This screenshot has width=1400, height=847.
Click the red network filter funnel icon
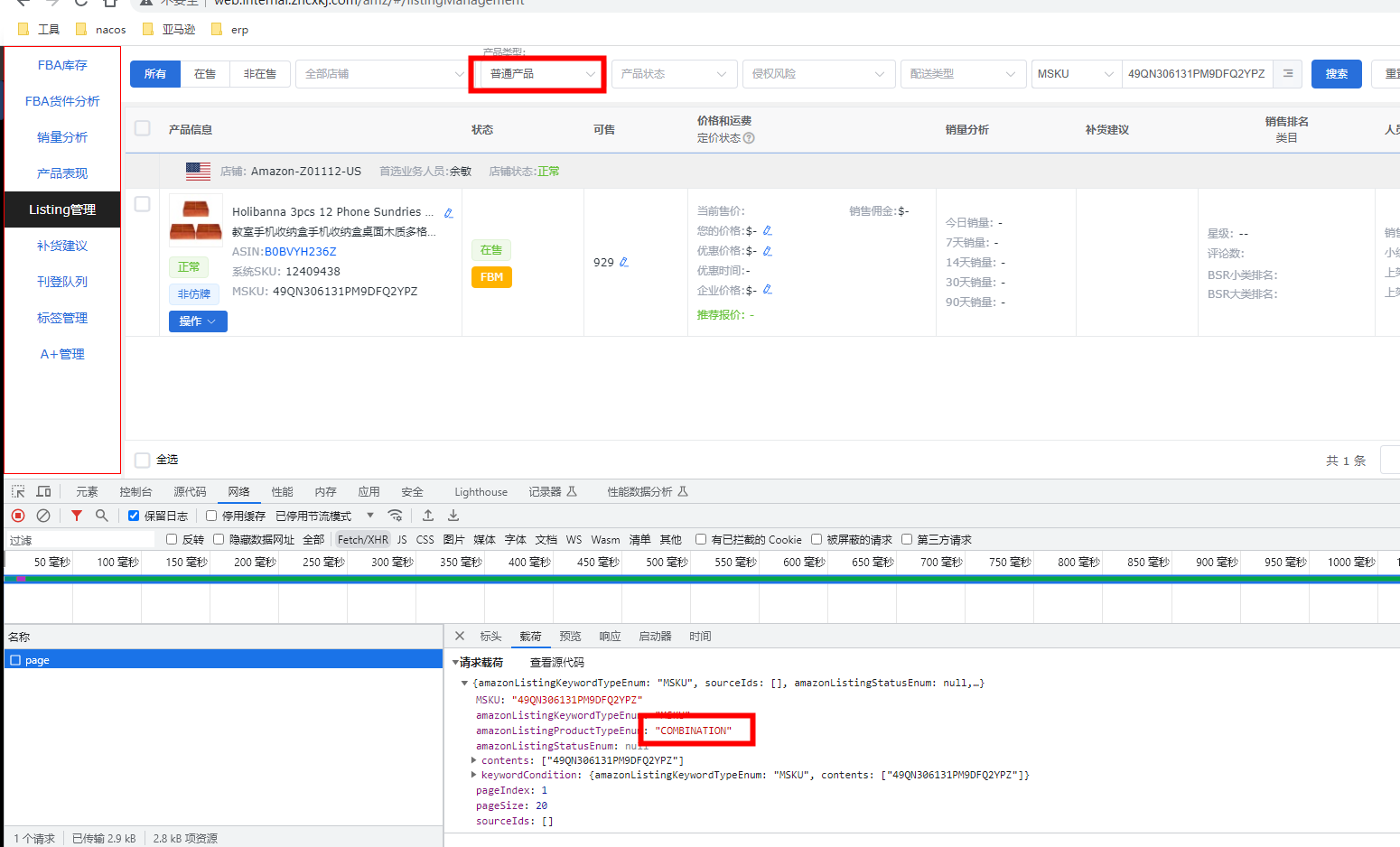[77, 516]
